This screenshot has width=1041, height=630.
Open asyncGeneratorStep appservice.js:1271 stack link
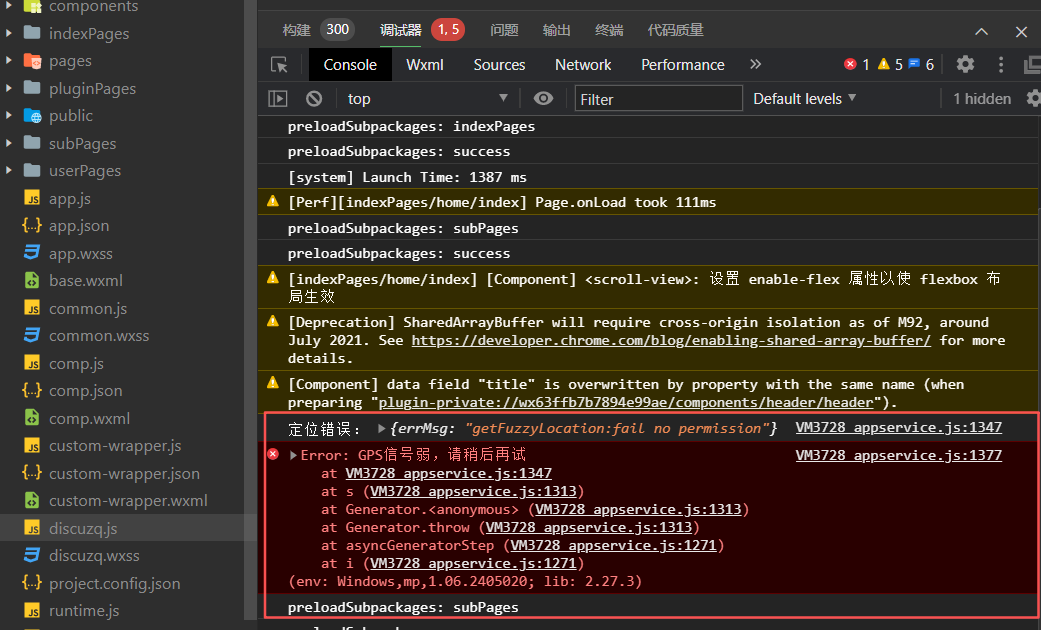tap(613, 546)
